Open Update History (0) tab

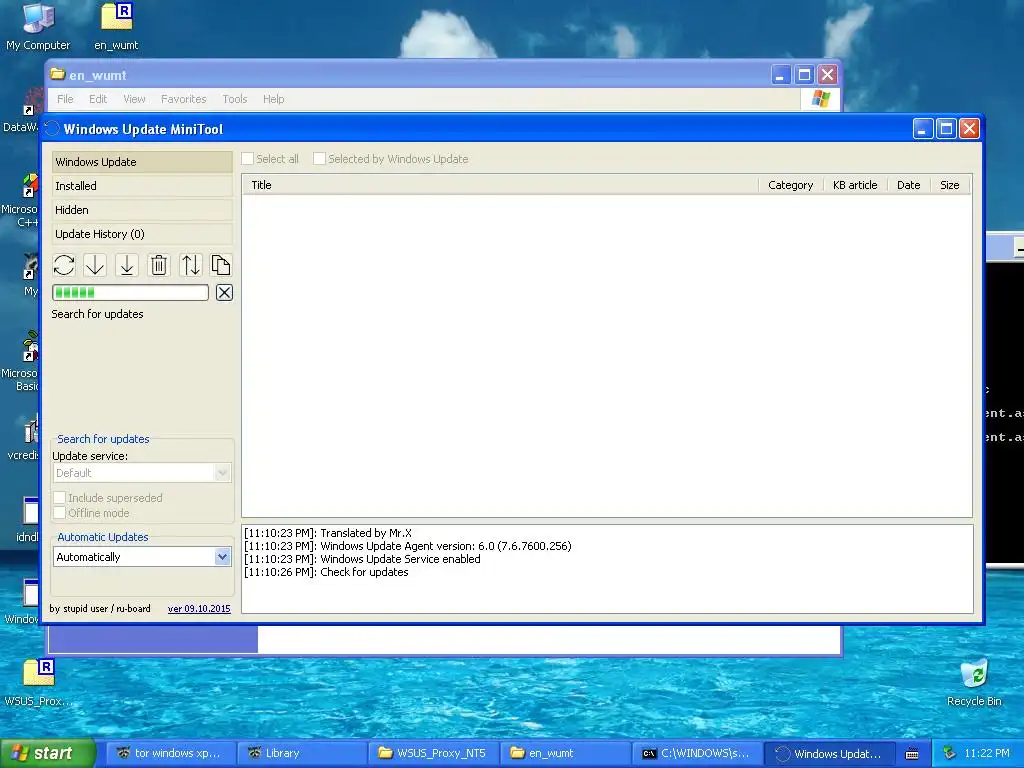tap(142, 234)
